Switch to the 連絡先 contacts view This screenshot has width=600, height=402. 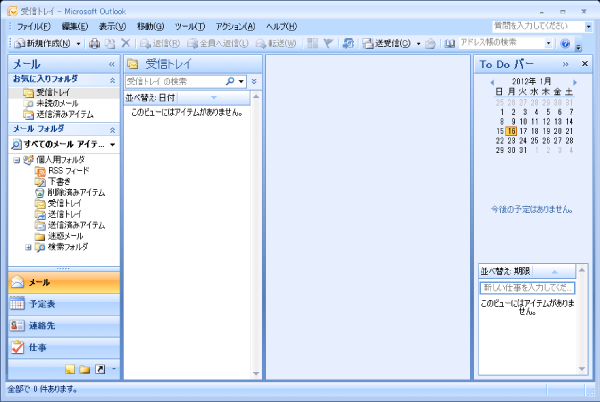click(x=64, y=326)
